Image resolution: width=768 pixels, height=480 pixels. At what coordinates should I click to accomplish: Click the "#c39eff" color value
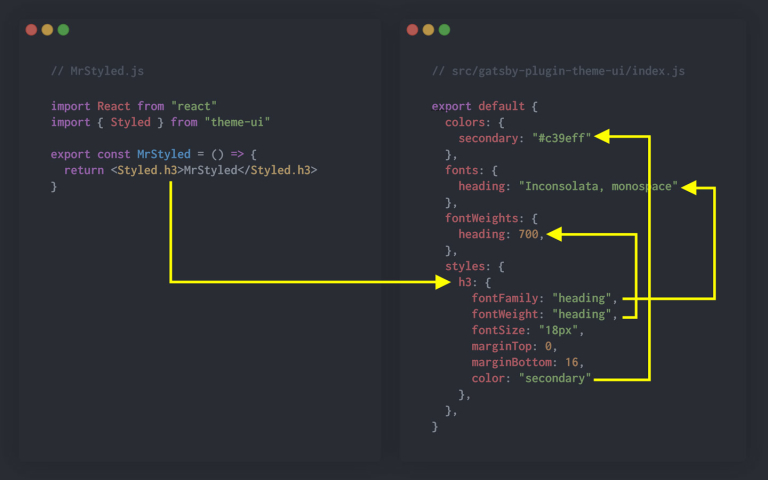pyautogui.click(x=561, y=138)
